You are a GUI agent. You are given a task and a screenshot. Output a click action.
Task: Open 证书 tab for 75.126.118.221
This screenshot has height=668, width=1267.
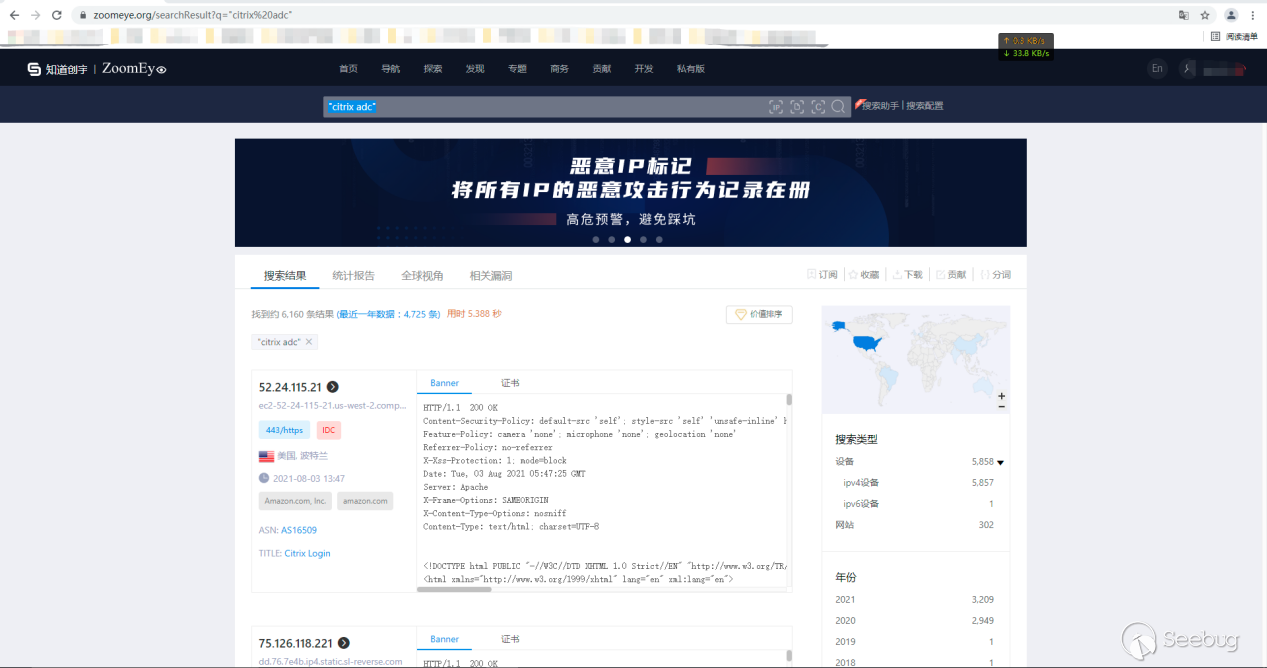[510, 639]
